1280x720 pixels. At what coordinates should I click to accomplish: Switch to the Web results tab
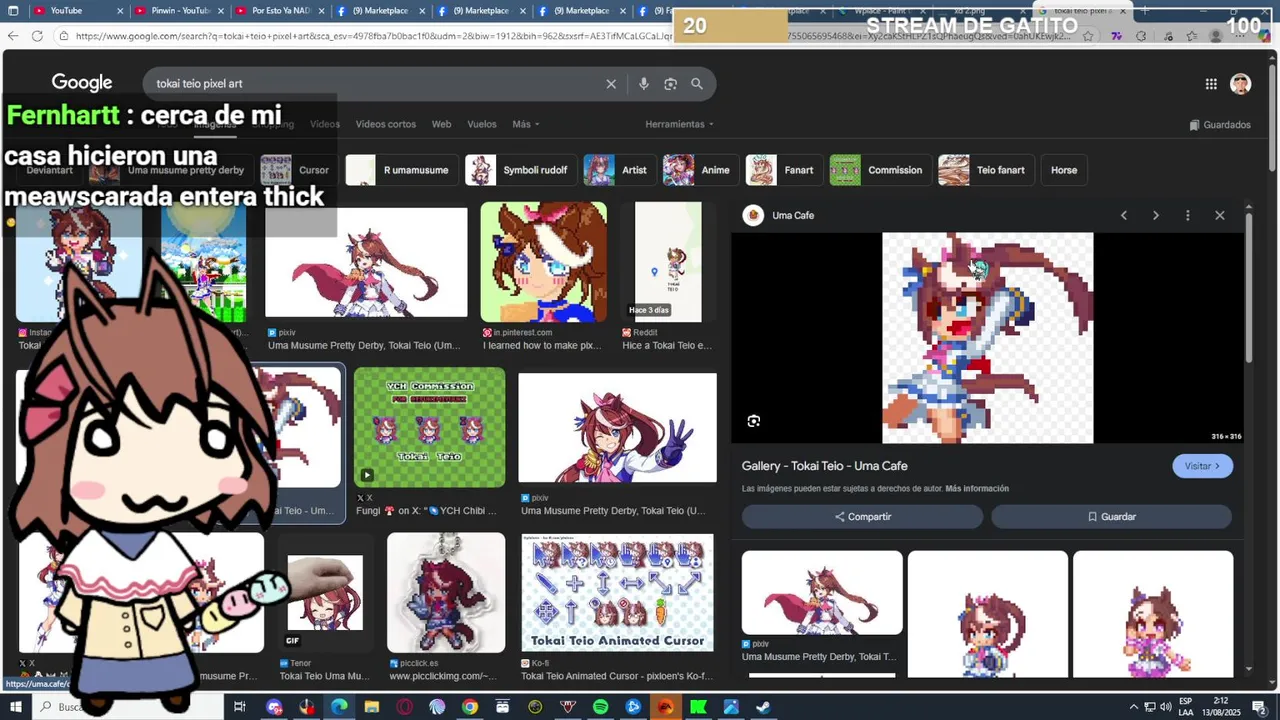tap(441, 124)
